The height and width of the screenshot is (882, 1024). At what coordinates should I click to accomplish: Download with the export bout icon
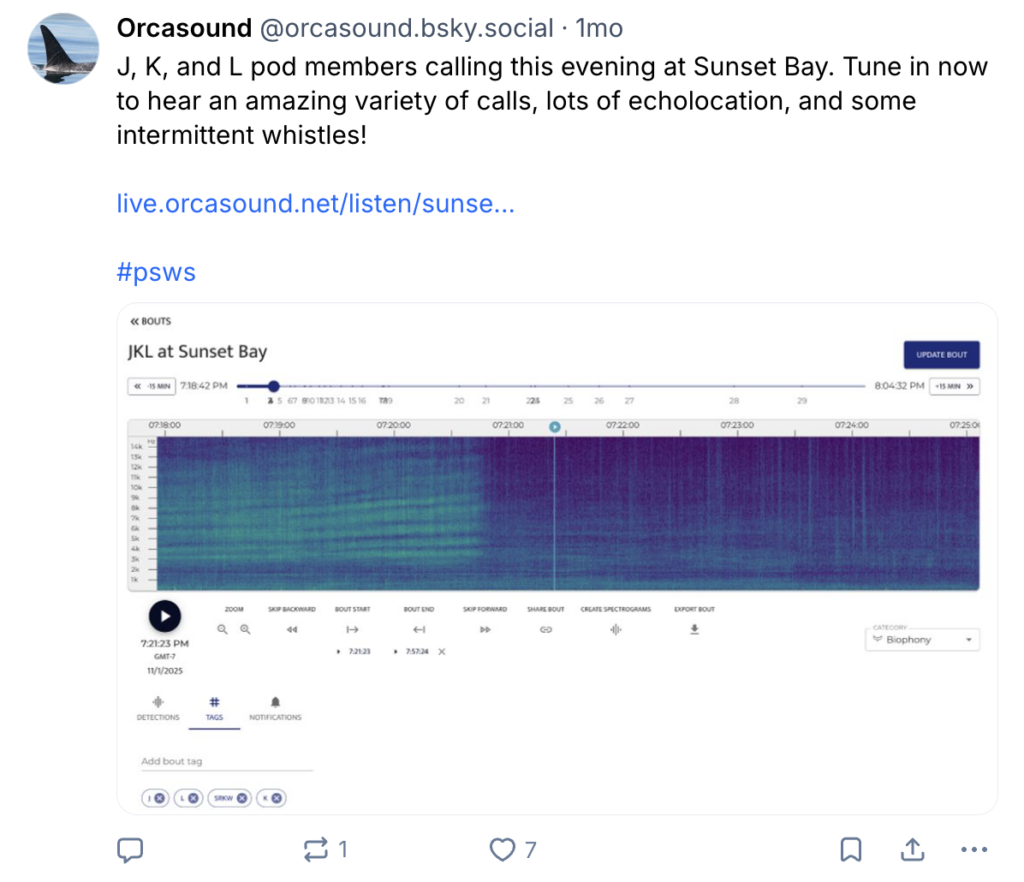pyautogui.click(x=694, y=629)
